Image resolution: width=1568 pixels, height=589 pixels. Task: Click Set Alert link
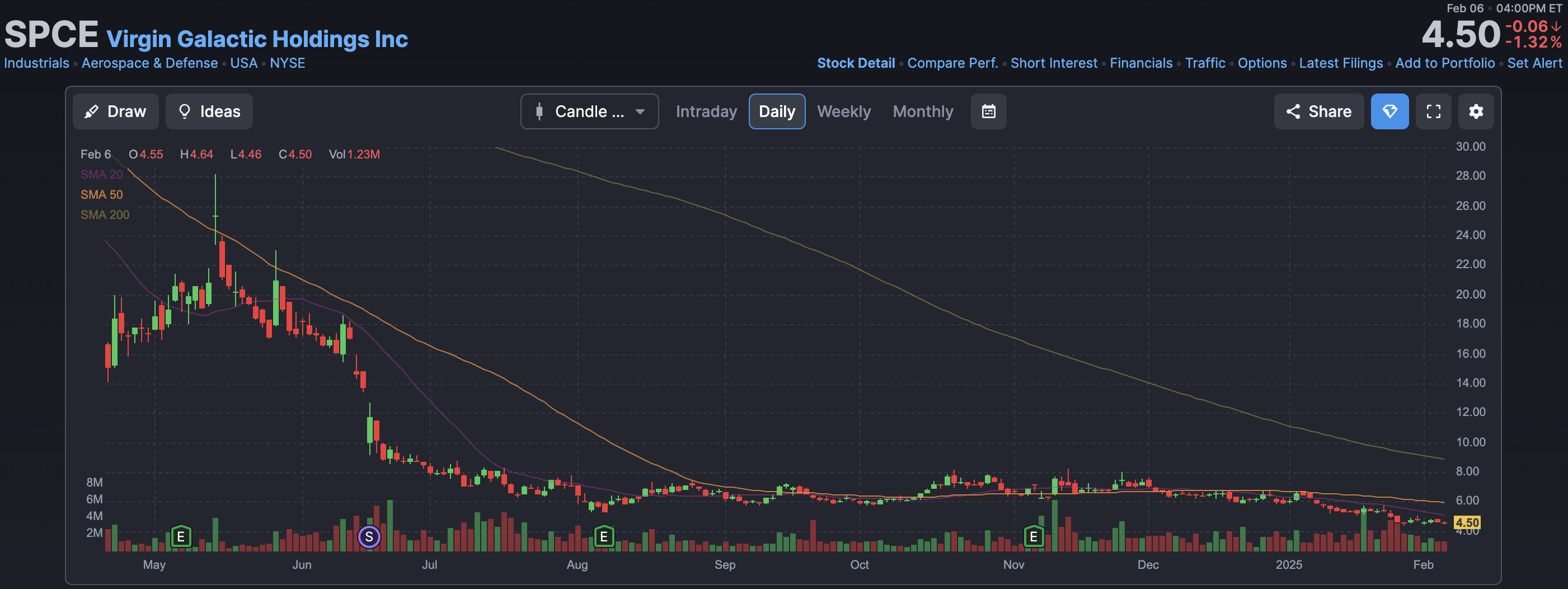point(1534,63)
